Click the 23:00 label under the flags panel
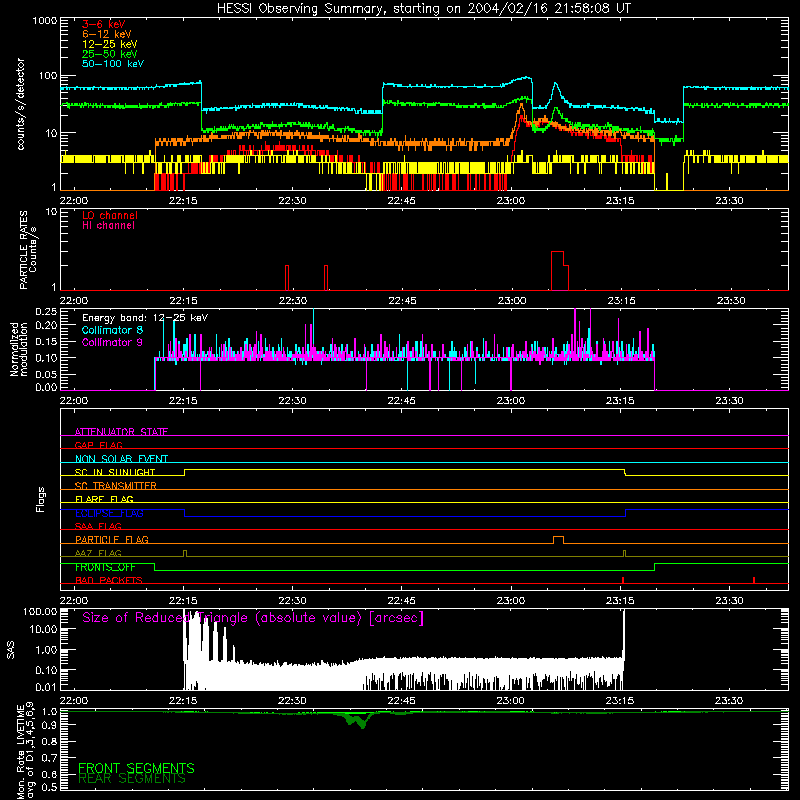Screen dimensions: 800x800 coord(511,601)
